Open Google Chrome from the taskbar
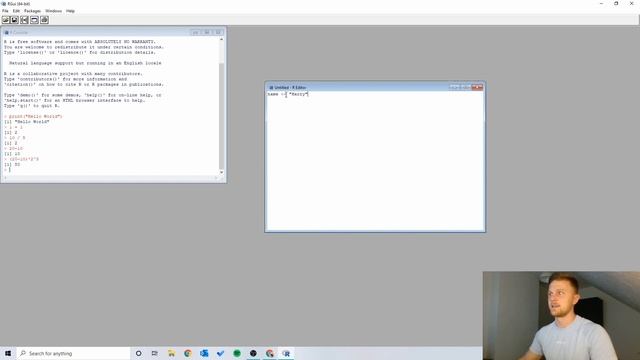Screen dimensions: 640x360 188,353
